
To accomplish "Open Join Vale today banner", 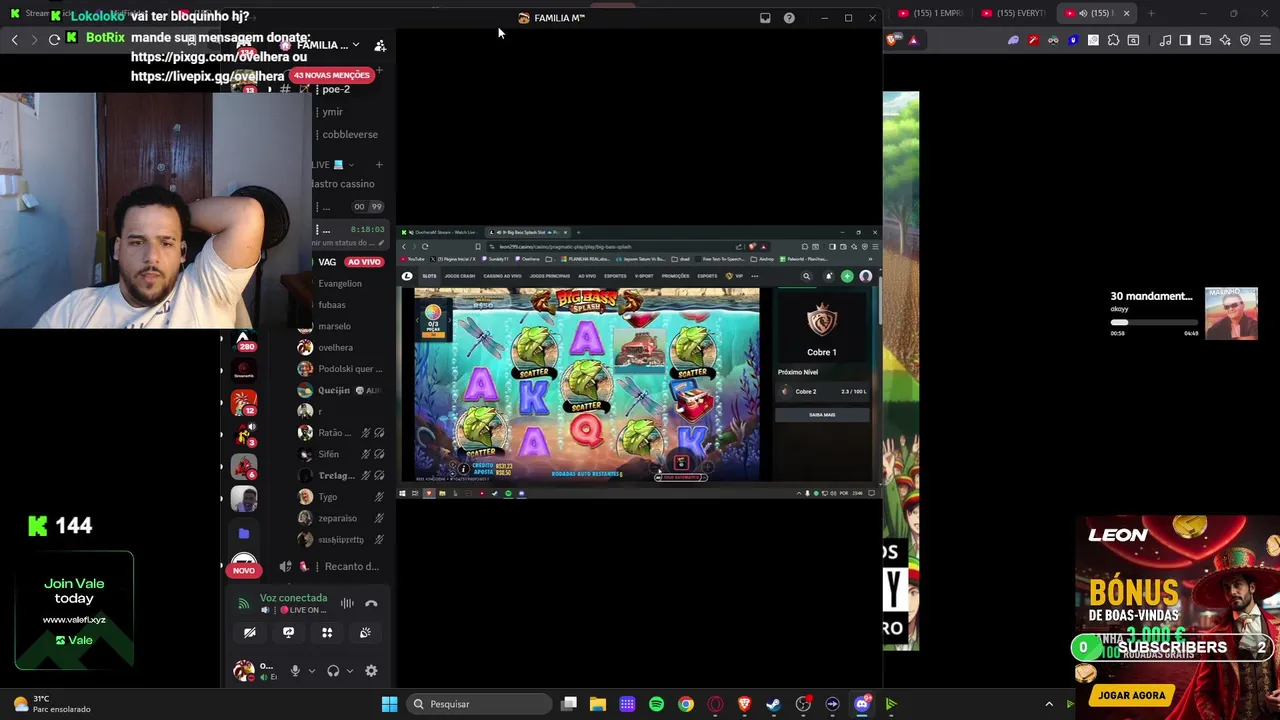I will pos(74,610).
